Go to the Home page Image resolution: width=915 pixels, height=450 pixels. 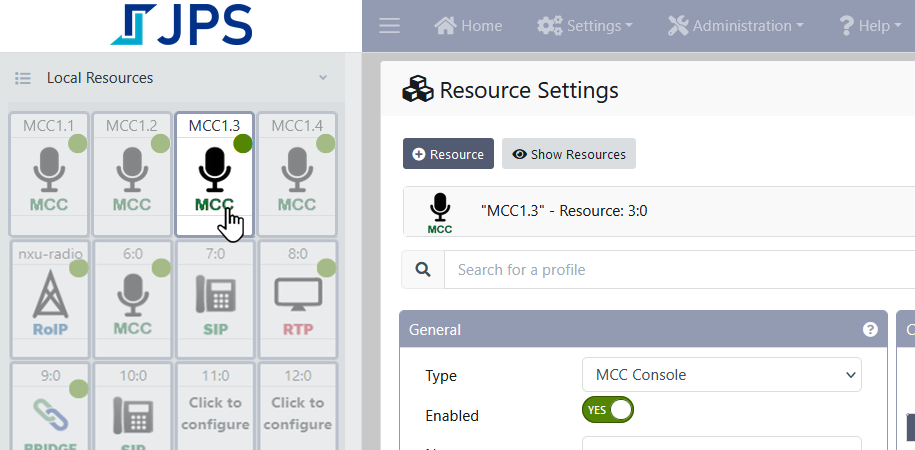468,26
